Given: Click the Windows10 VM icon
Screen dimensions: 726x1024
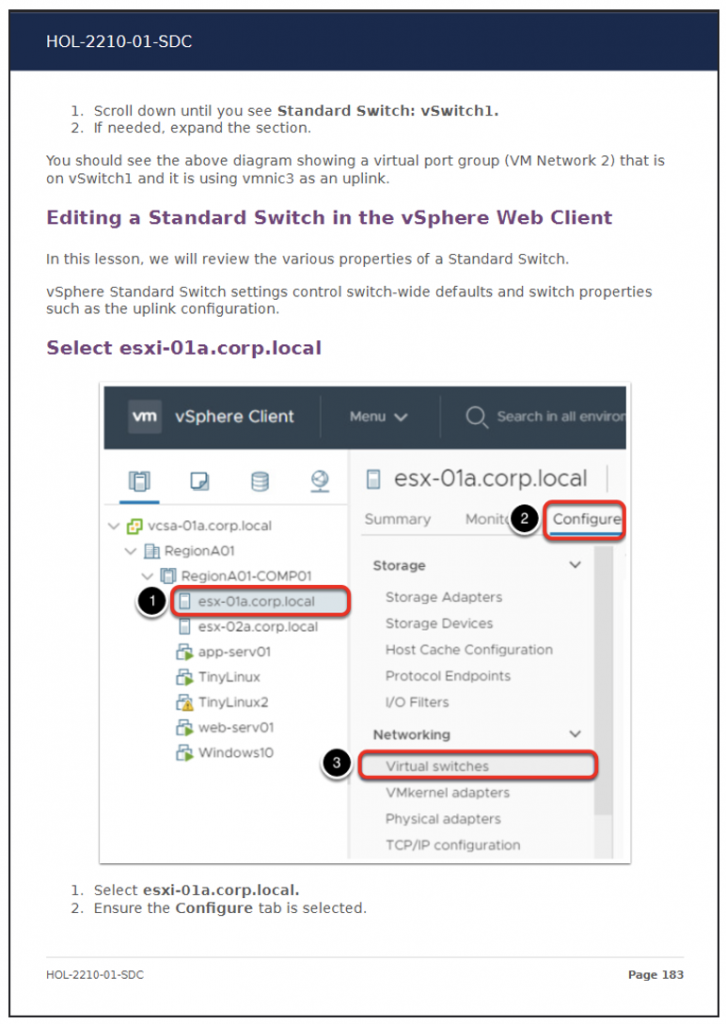Looking at the screenshot, I should pos(185,753).
